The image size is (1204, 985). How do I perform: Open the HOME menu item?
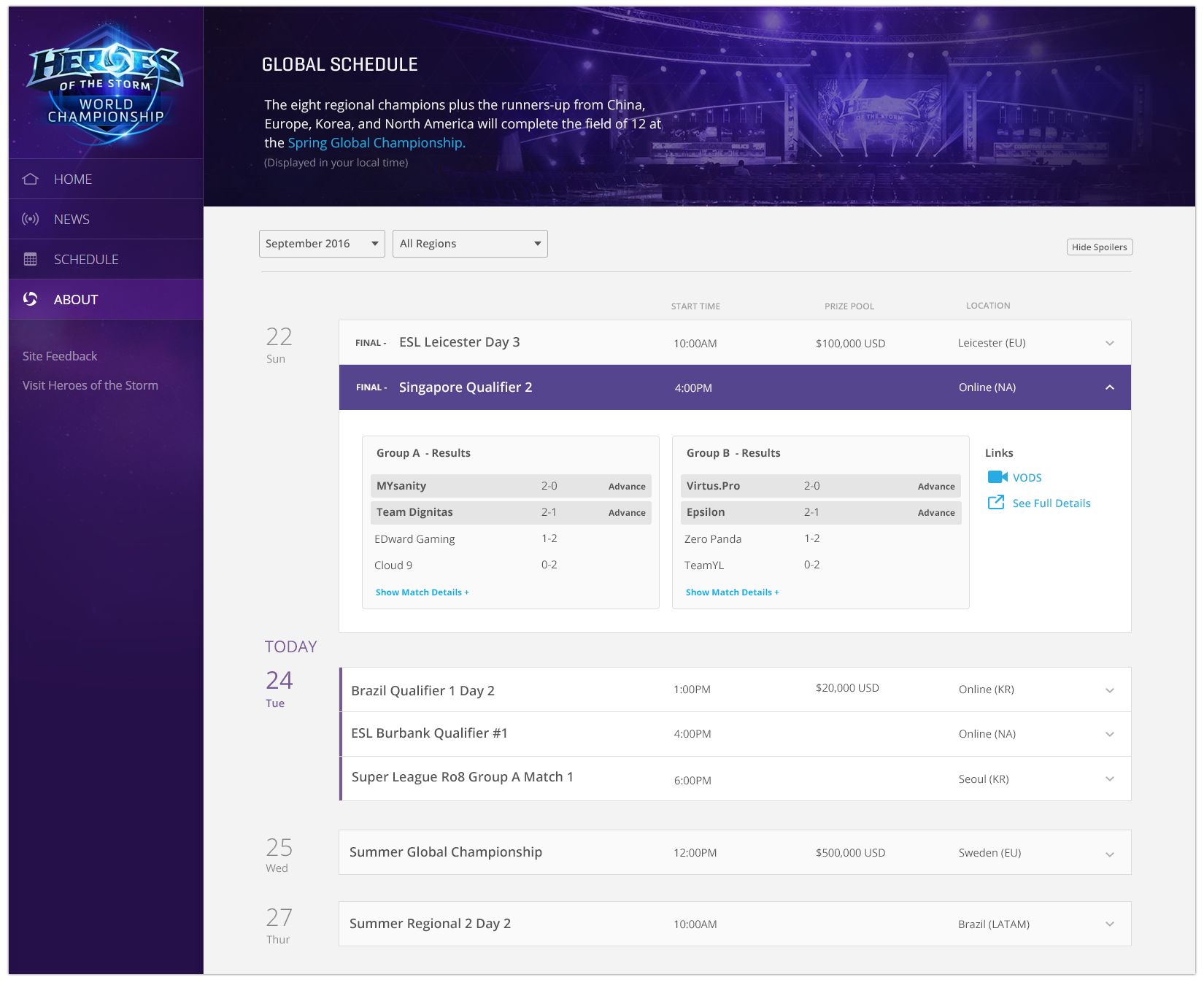coord(106,179)
